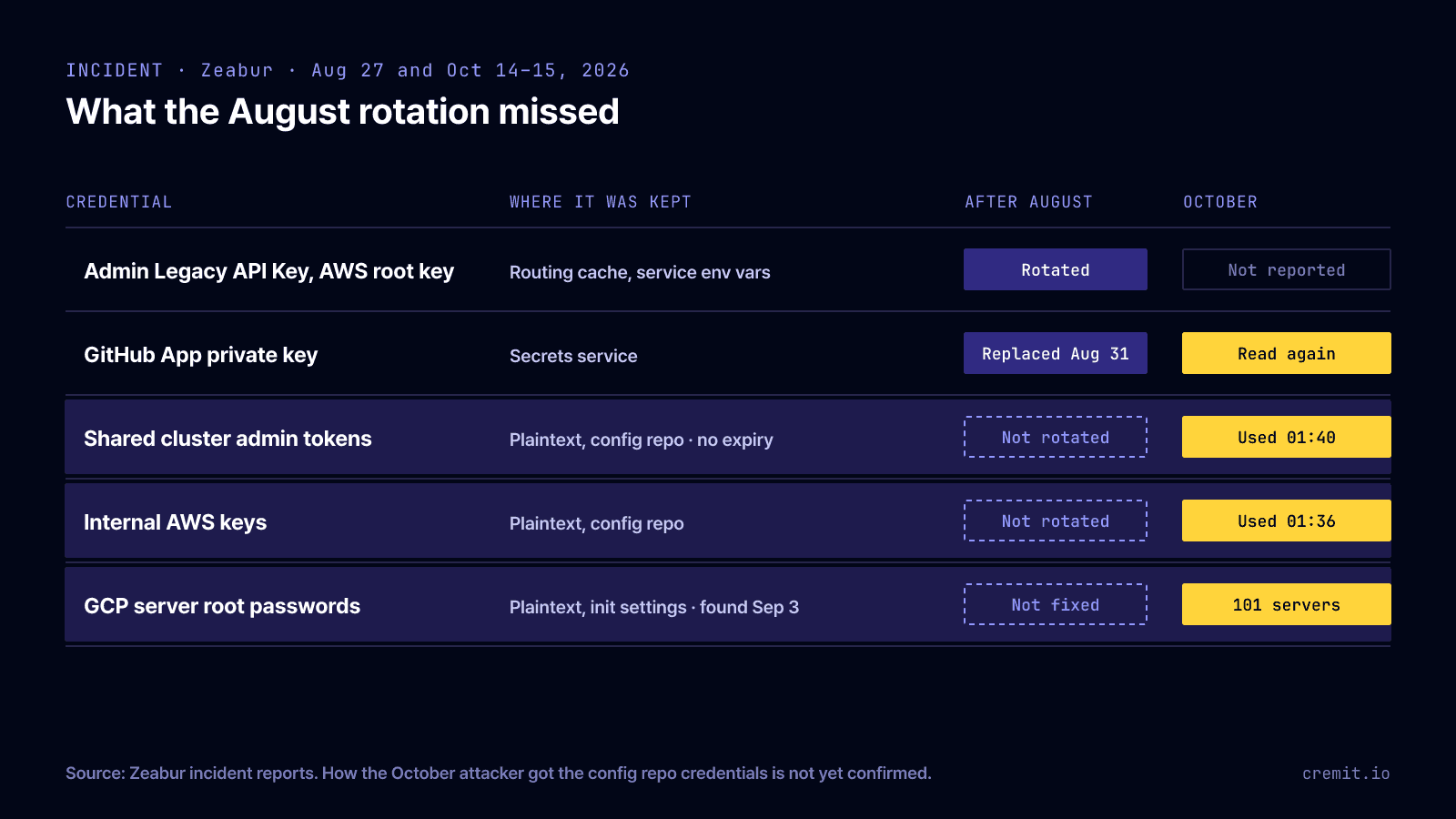The image size is (1456, 819).
Task: Click the 'Rotated' status badge
Action: click(x=1056, y=269)
